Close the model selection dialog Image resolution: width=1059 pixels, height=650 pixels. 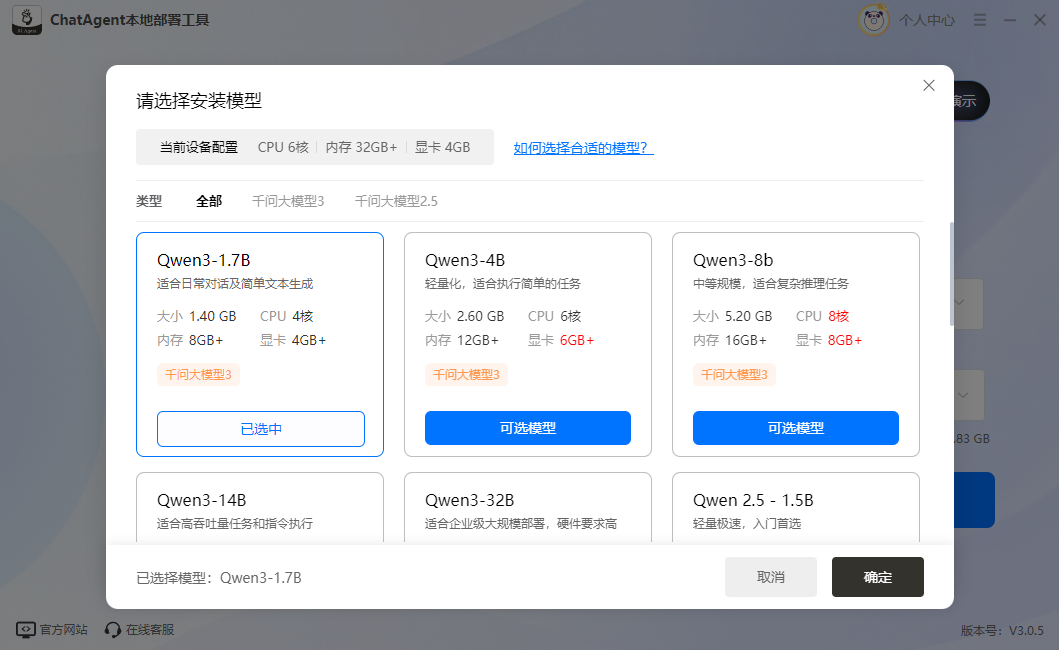[929, 86]
